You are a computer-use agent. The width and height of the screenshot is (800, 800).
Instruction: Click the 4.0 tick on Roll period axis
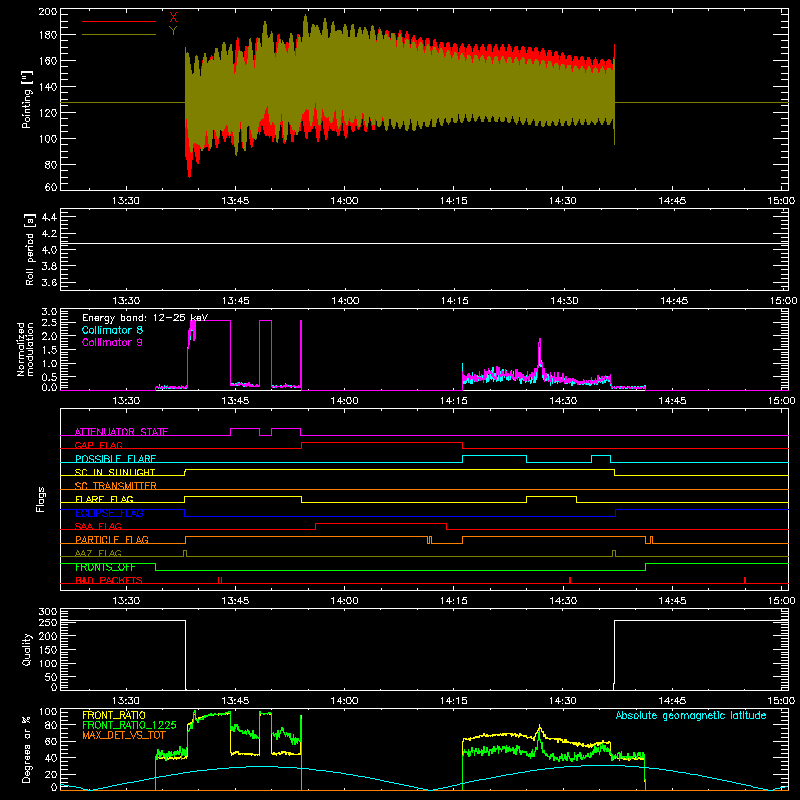coord(49,250)
